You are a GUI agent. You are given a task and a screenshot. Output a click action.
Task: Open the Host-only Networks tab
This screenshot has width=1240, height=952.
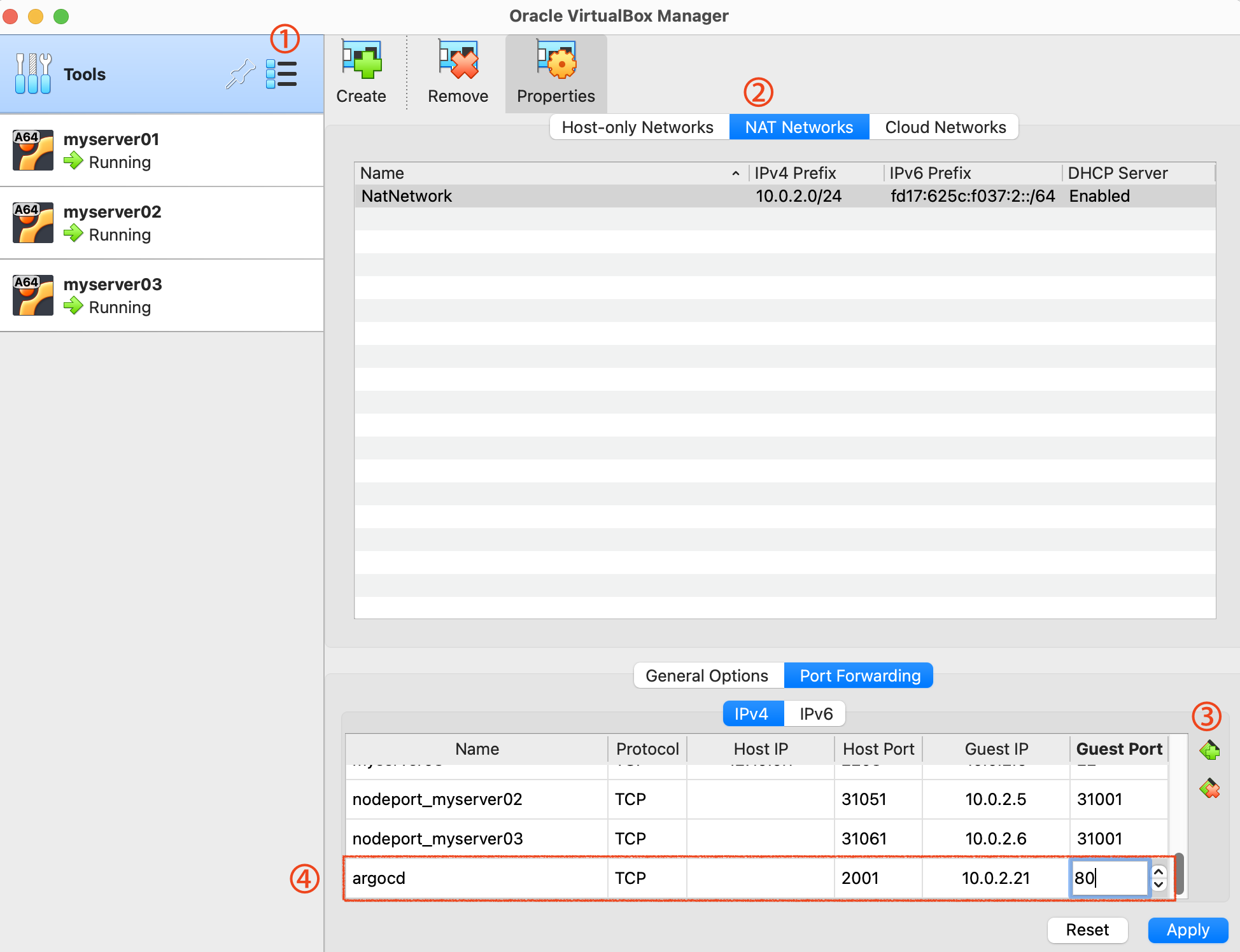click(638, 127)
